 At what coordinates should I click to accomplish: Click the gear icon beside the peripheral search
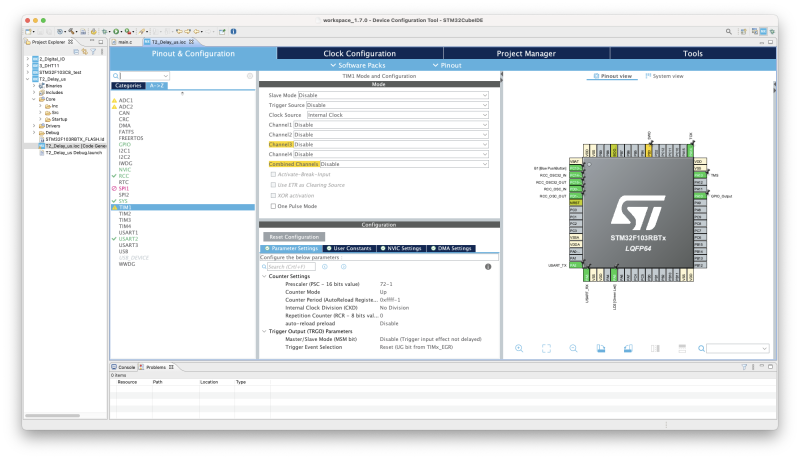coord(250,76)
